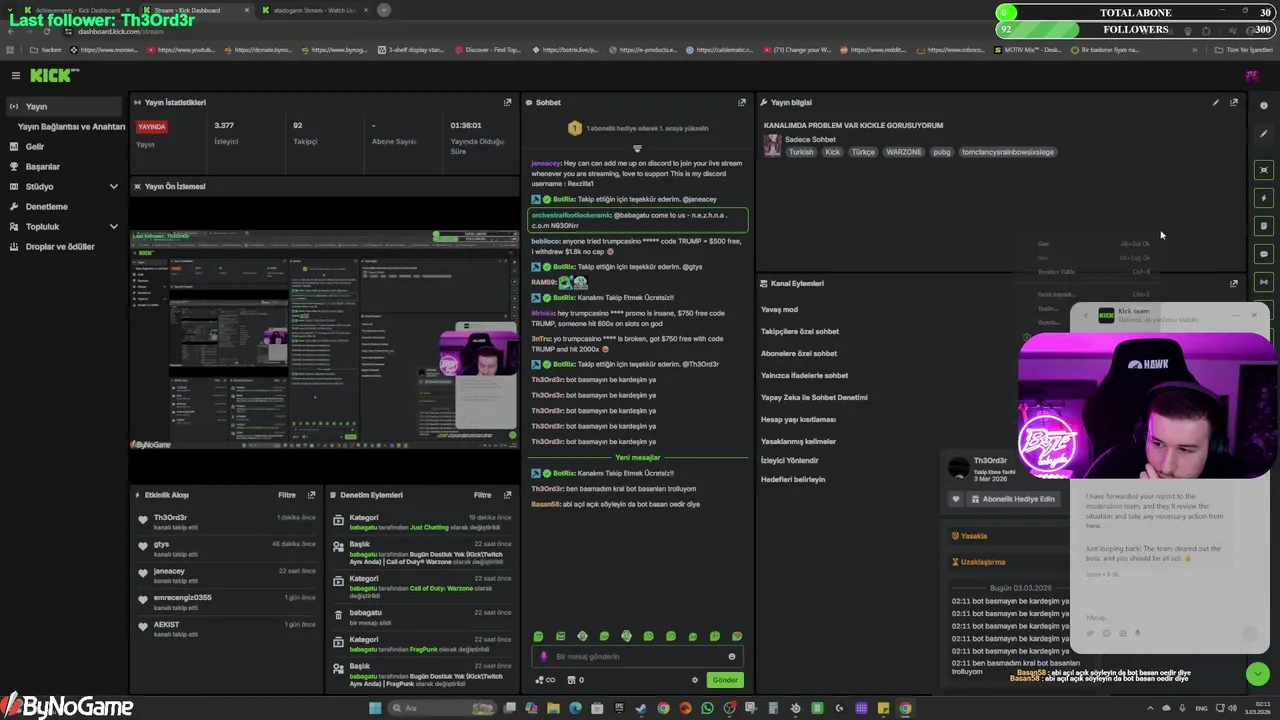This screenshot has height=720, width=1280.
Task: Click the profile avatar at top right
Action: pyautogui.click(x=1251, y=76)
